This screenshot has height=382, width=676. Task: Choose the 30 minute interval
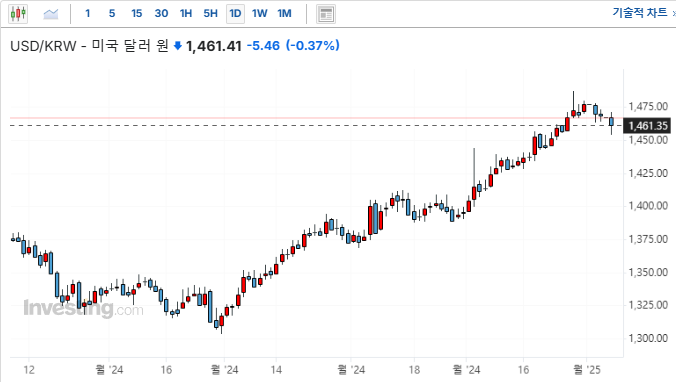[x=161, y=13]
